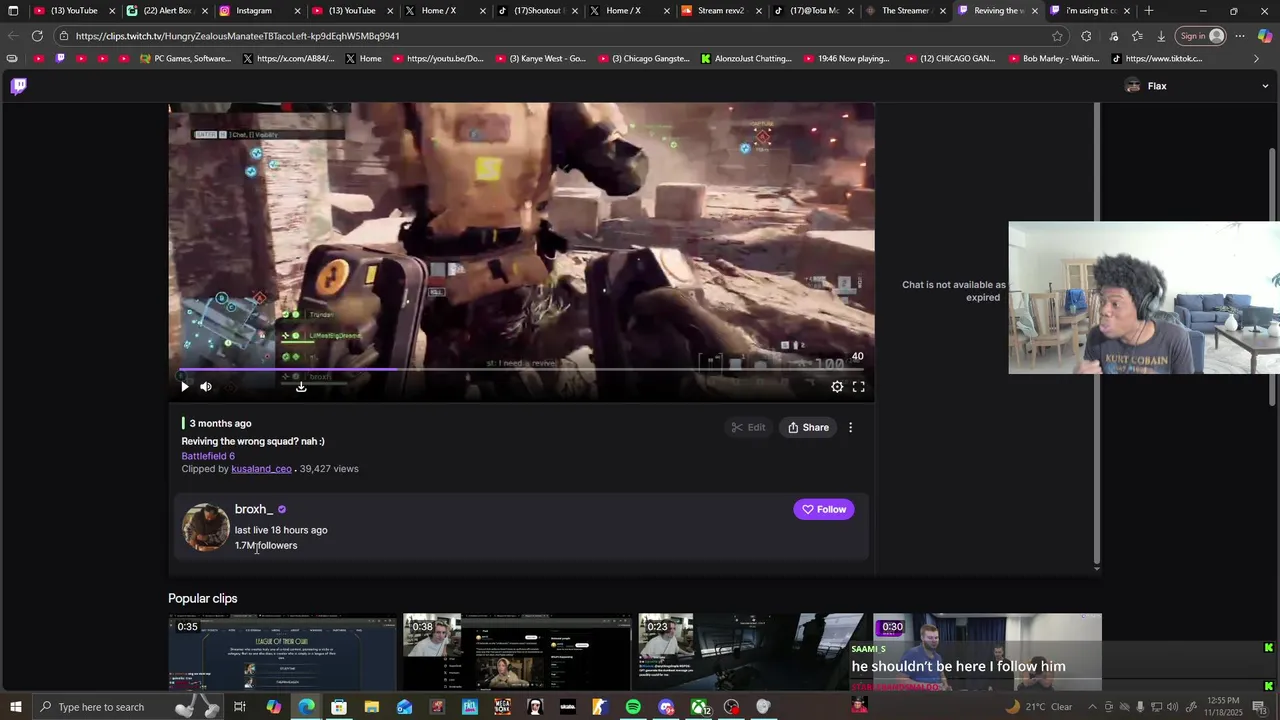Open the broxh_ channel avatar

(206, 527)
